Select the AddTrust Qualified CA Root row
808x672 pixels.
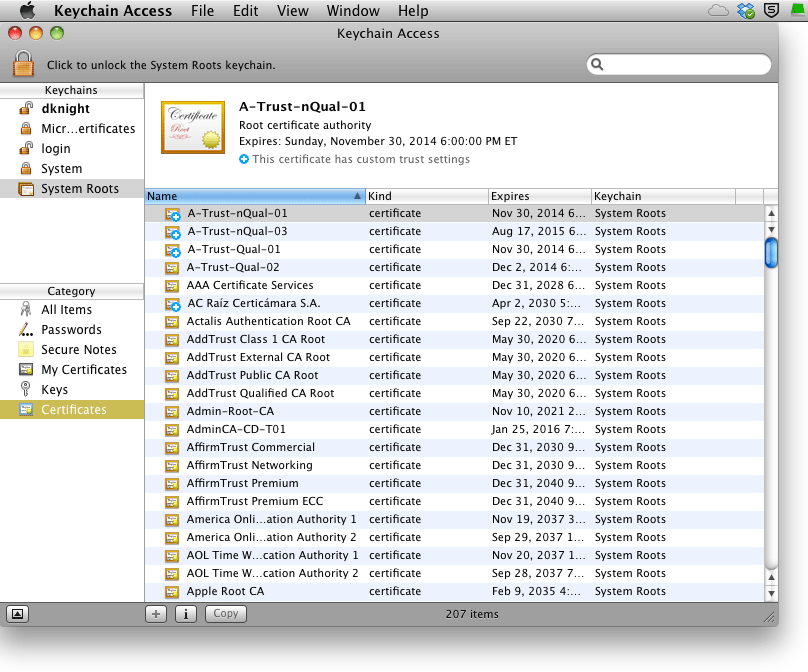tap(454, 394)
